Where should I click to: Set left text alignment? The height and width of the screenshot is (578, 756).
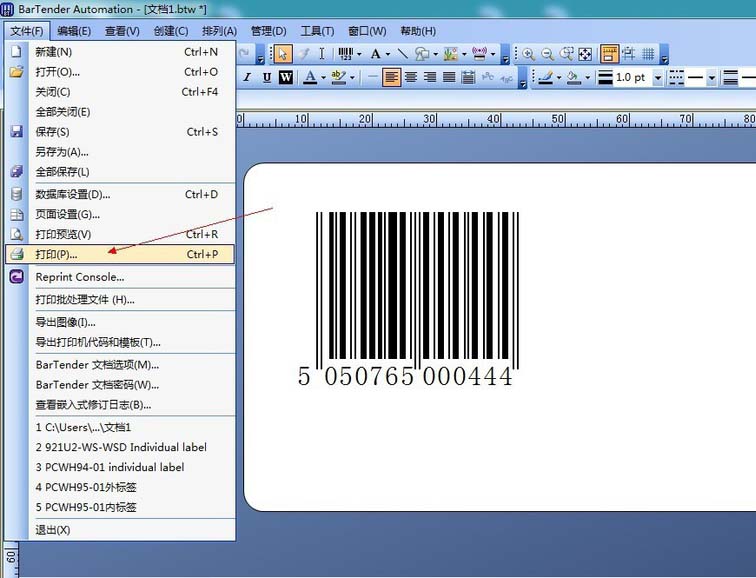coord(391,77)
